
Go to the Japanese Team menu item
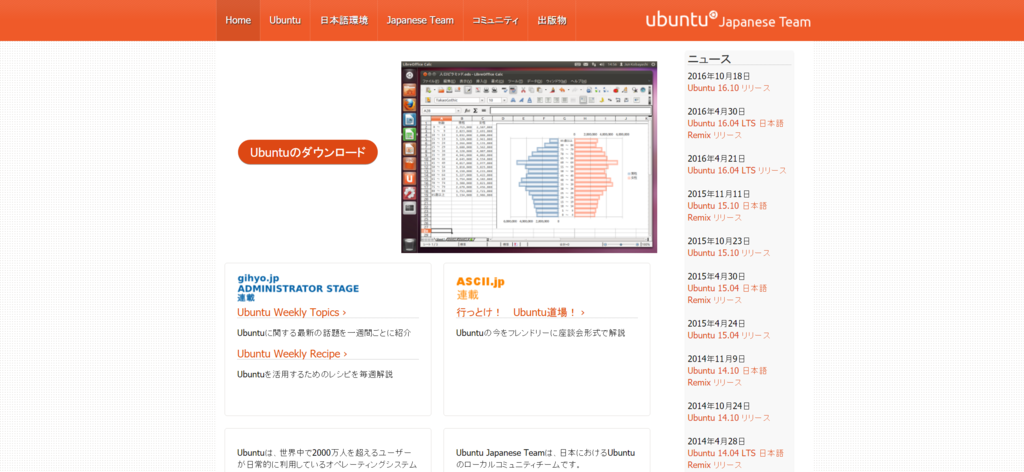click(420, 20)
